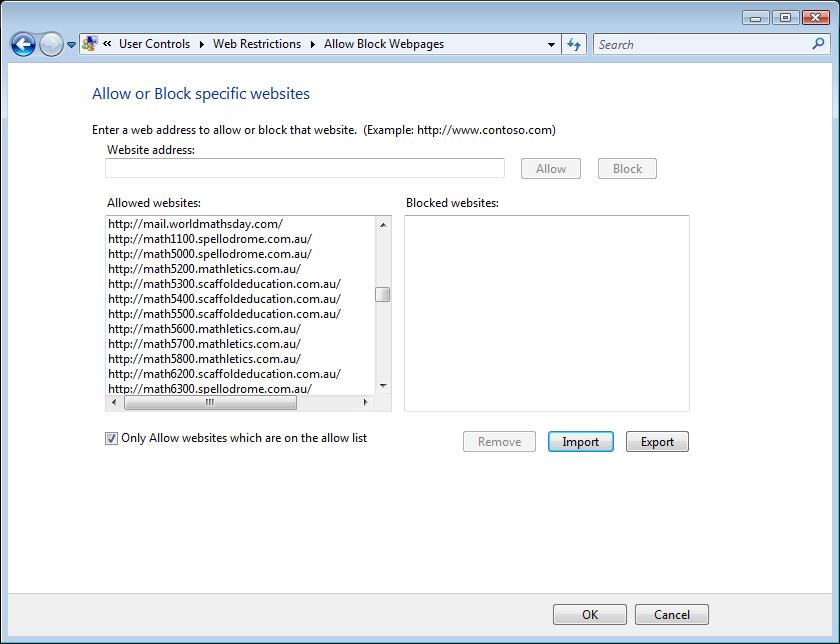The height and width of the screenshot is (644, 840).
Task: Toggle Only Allow websites on allow list checkbox
Action: tap(111, 439)
